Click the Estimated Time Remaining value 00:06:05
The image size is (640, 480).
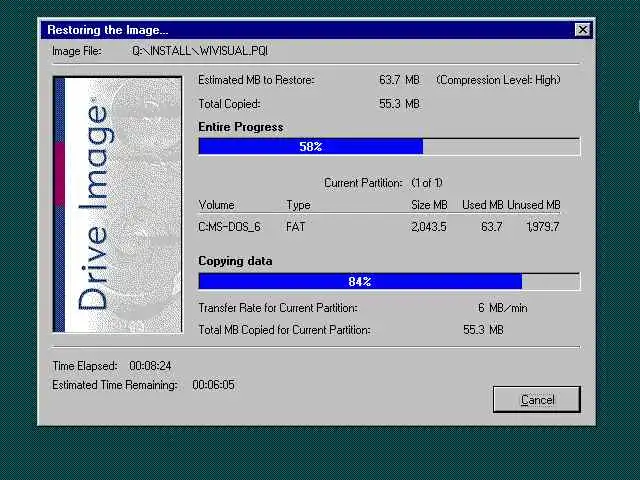click(213, 385)
